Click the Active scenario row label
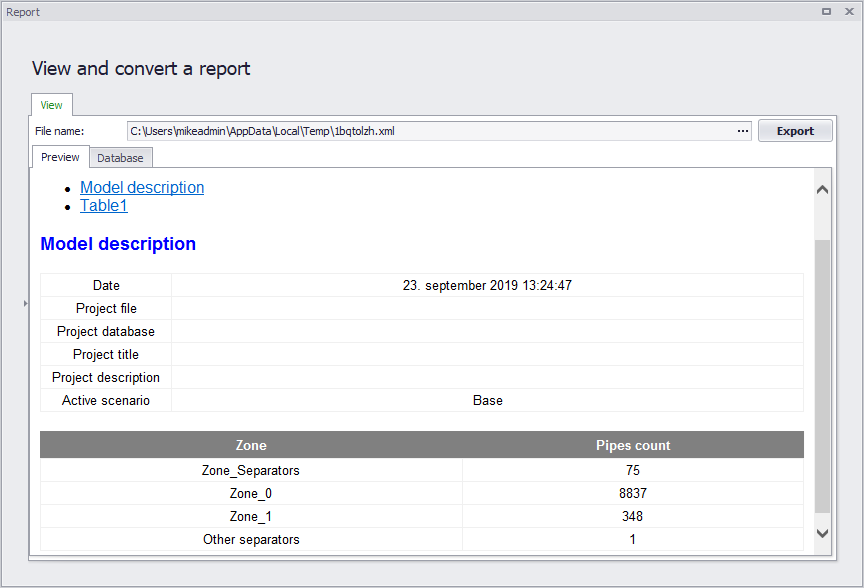 click(x=106, y=401)
